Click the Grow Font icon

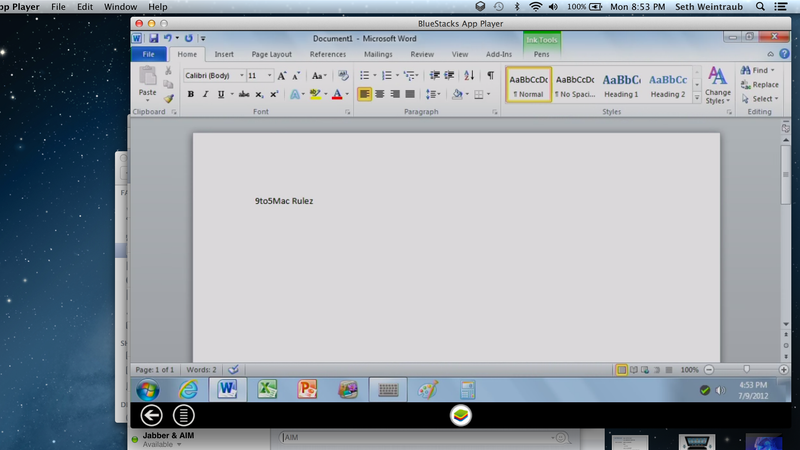click(282, 76)
